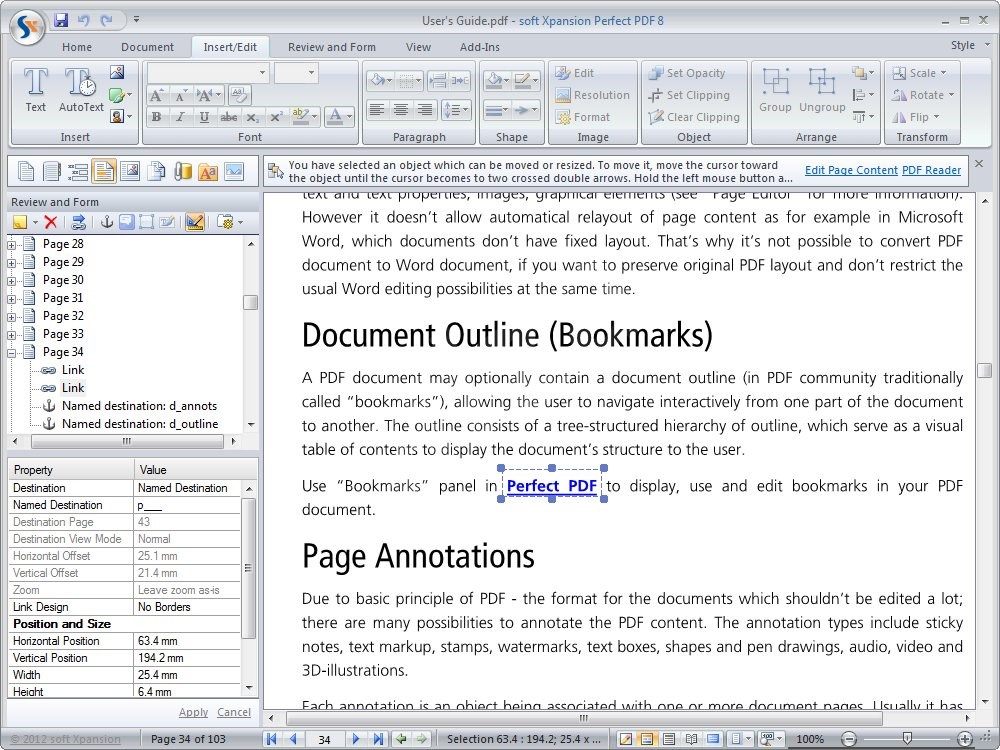Viewport: 1000px width, 750px height.
Task: Set paragraph alignment to left
Action: tap(377, 110)
